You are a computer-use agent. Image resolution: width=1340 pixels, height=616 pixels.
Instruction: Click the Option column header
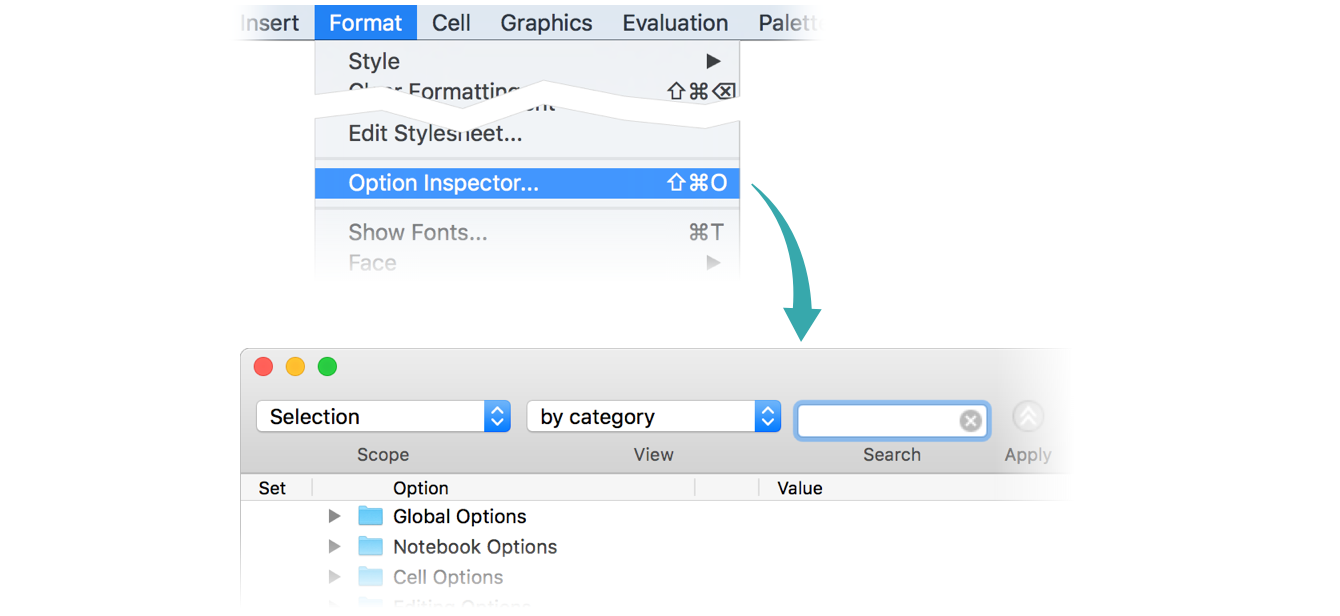421,488
